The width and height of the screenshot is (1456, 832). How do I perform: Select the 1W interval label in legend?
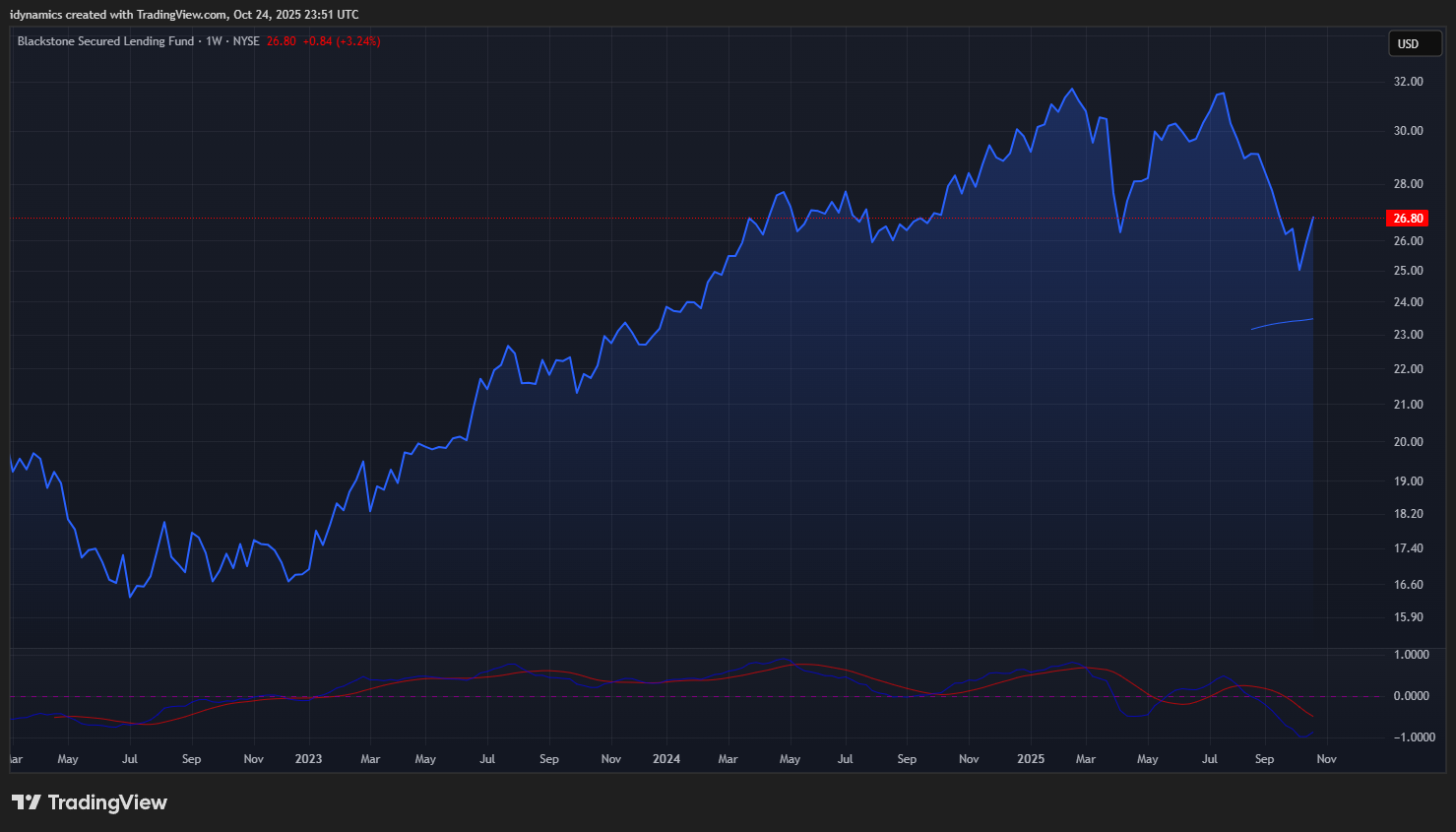[214, 41]
